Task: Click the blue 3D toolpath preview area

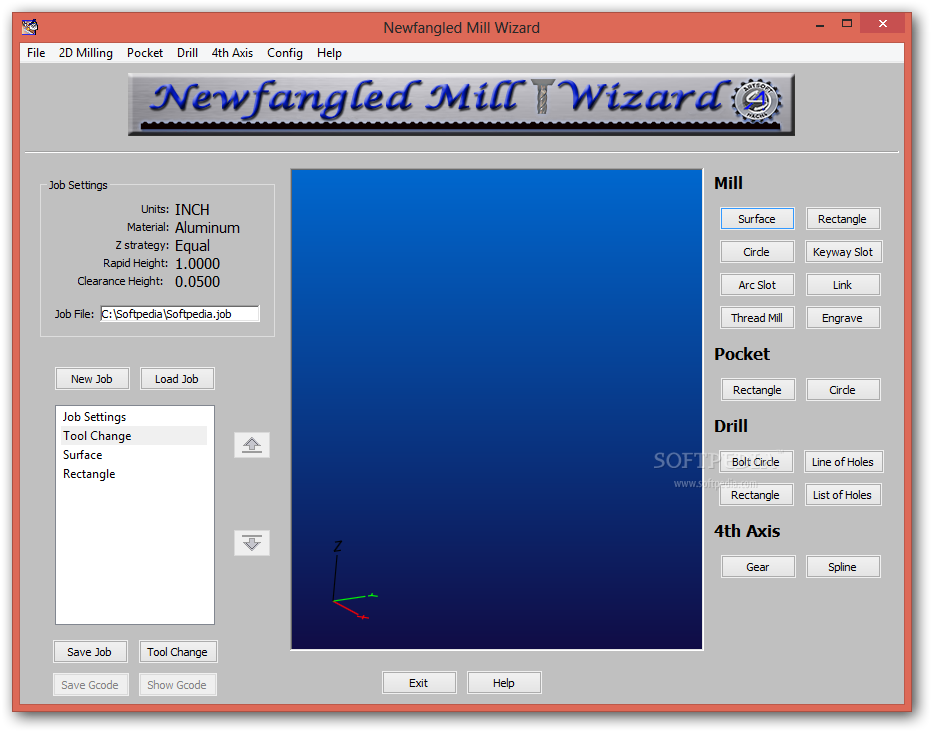Action: point(497,409)
